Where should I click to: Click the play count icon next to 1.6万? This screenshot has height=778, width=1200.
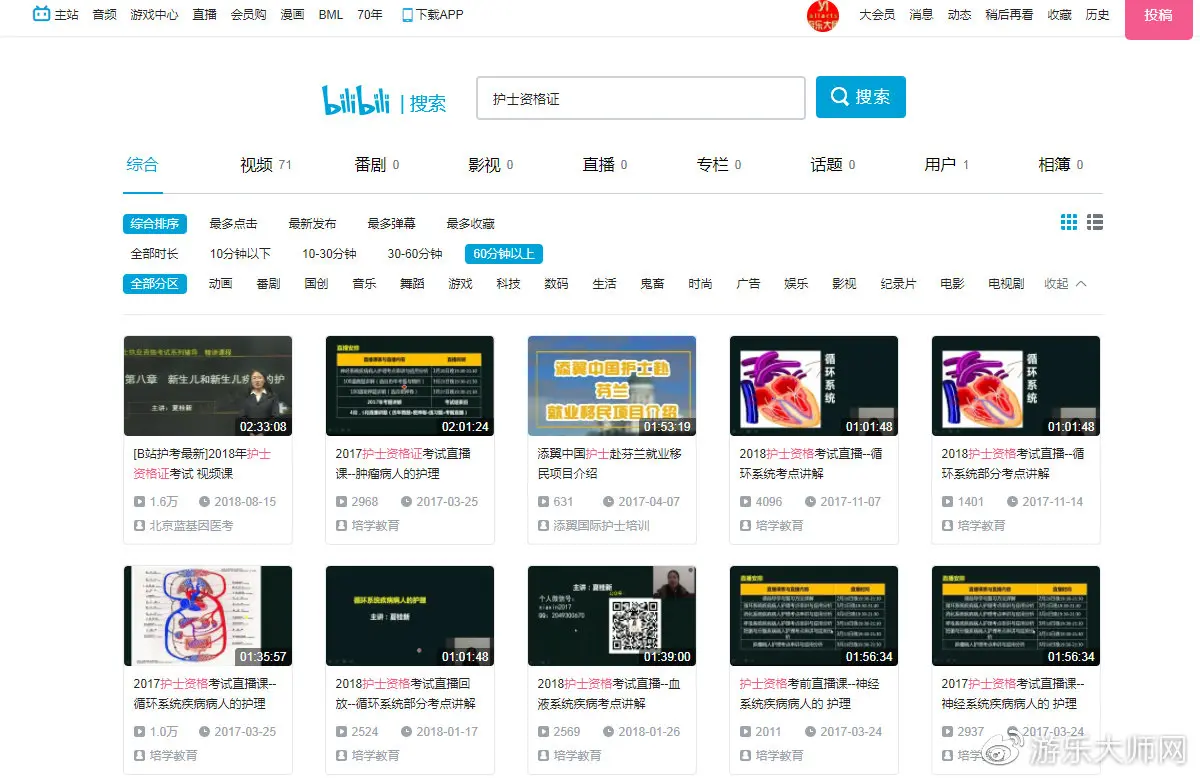pos(139,502)
